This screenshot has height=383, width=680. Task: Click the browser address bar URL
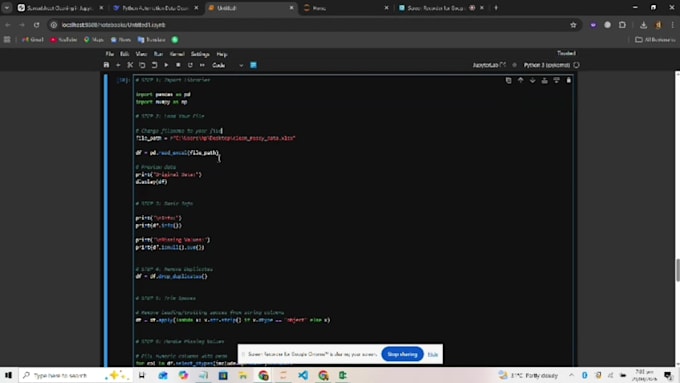click(113, 25)
